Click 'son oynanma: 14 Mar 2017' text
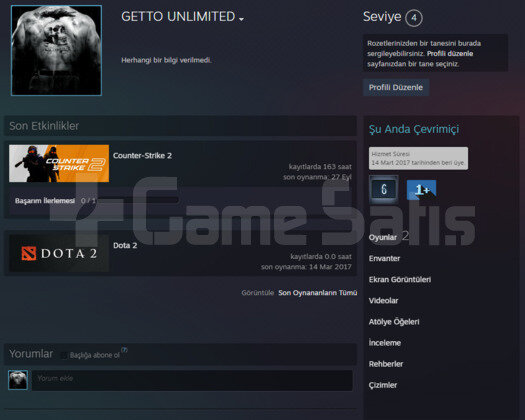The height and width of the screenshot is (420, 525). (306, 267)
